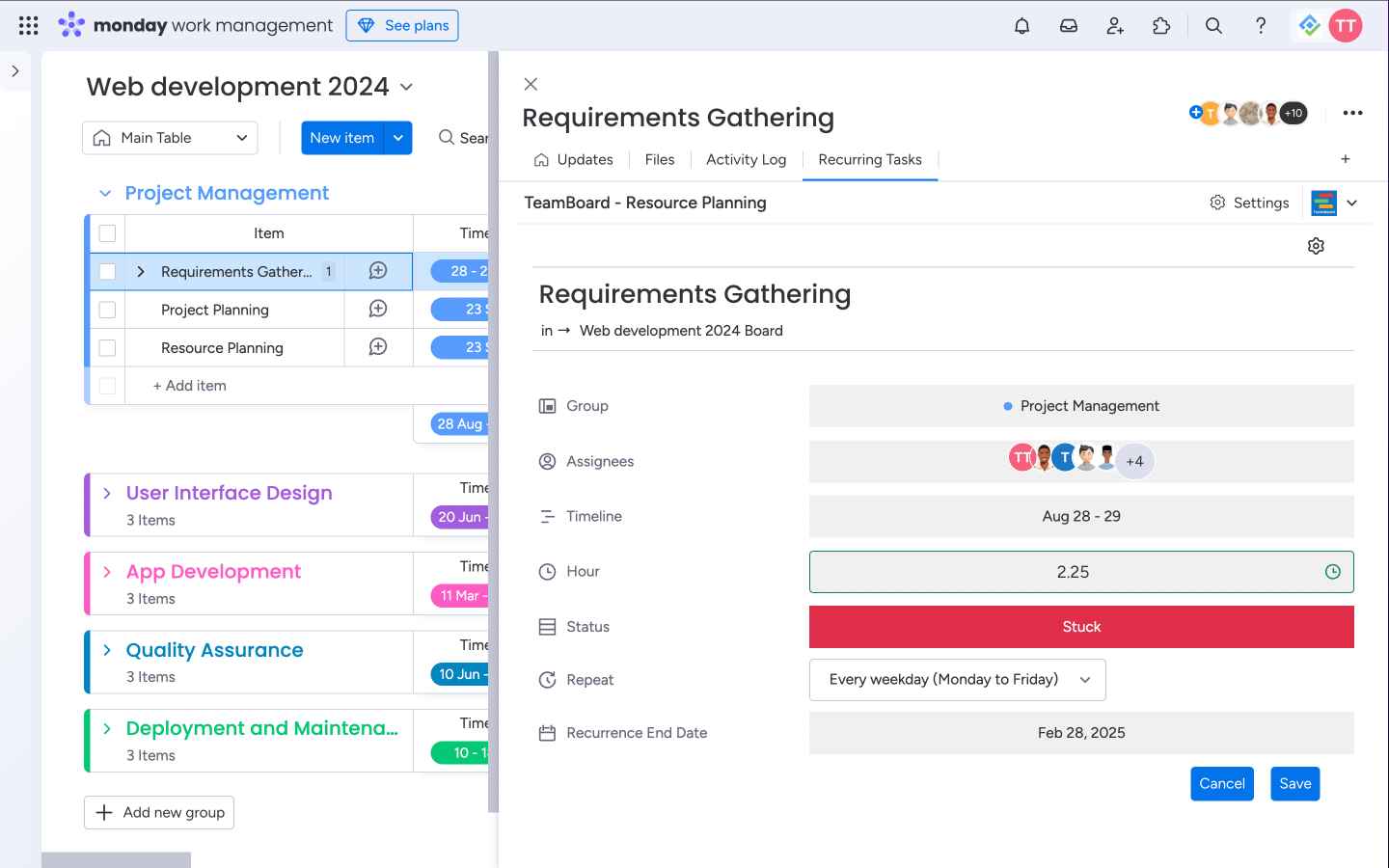Expand the User Interface Design group
The image size is (1389, 868).
click(107, 493)
